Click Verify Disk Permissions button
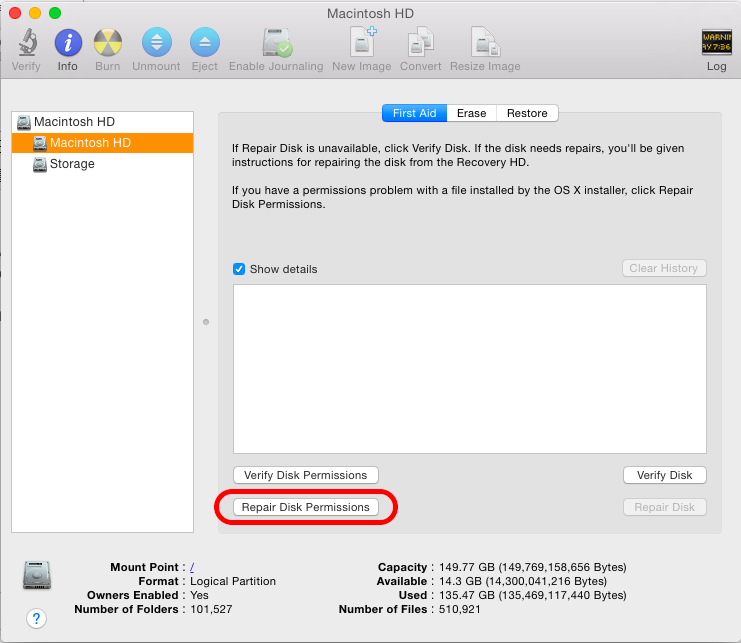 (306, 475)
